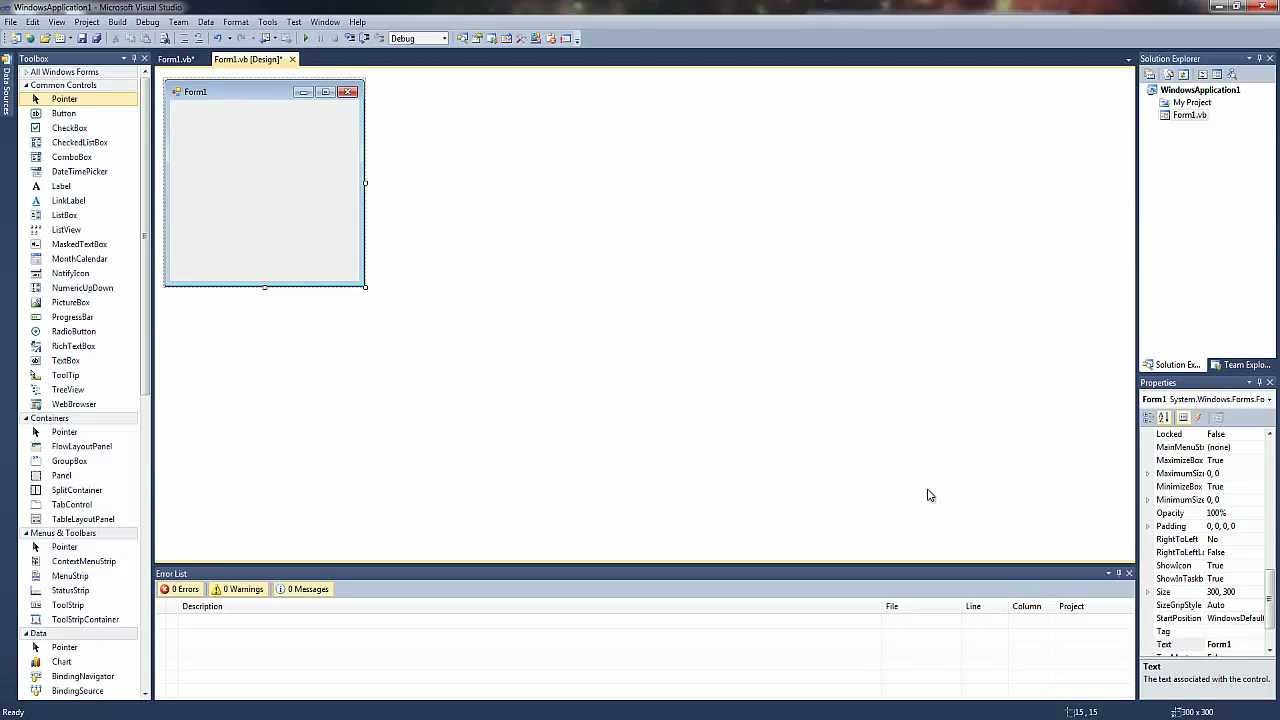
Task: Toggle auto-hide pin on Properties panel
Action: 1259,383
